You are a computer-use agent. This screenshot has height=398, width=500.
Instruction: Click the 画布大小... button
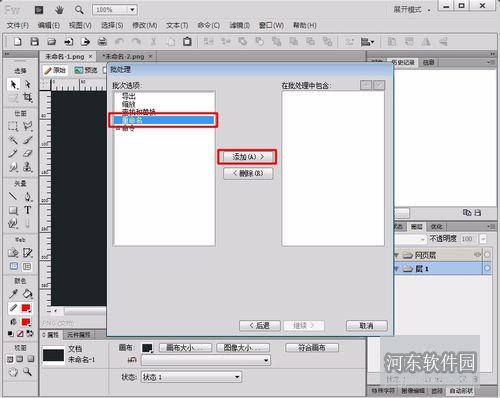[185, 348]
